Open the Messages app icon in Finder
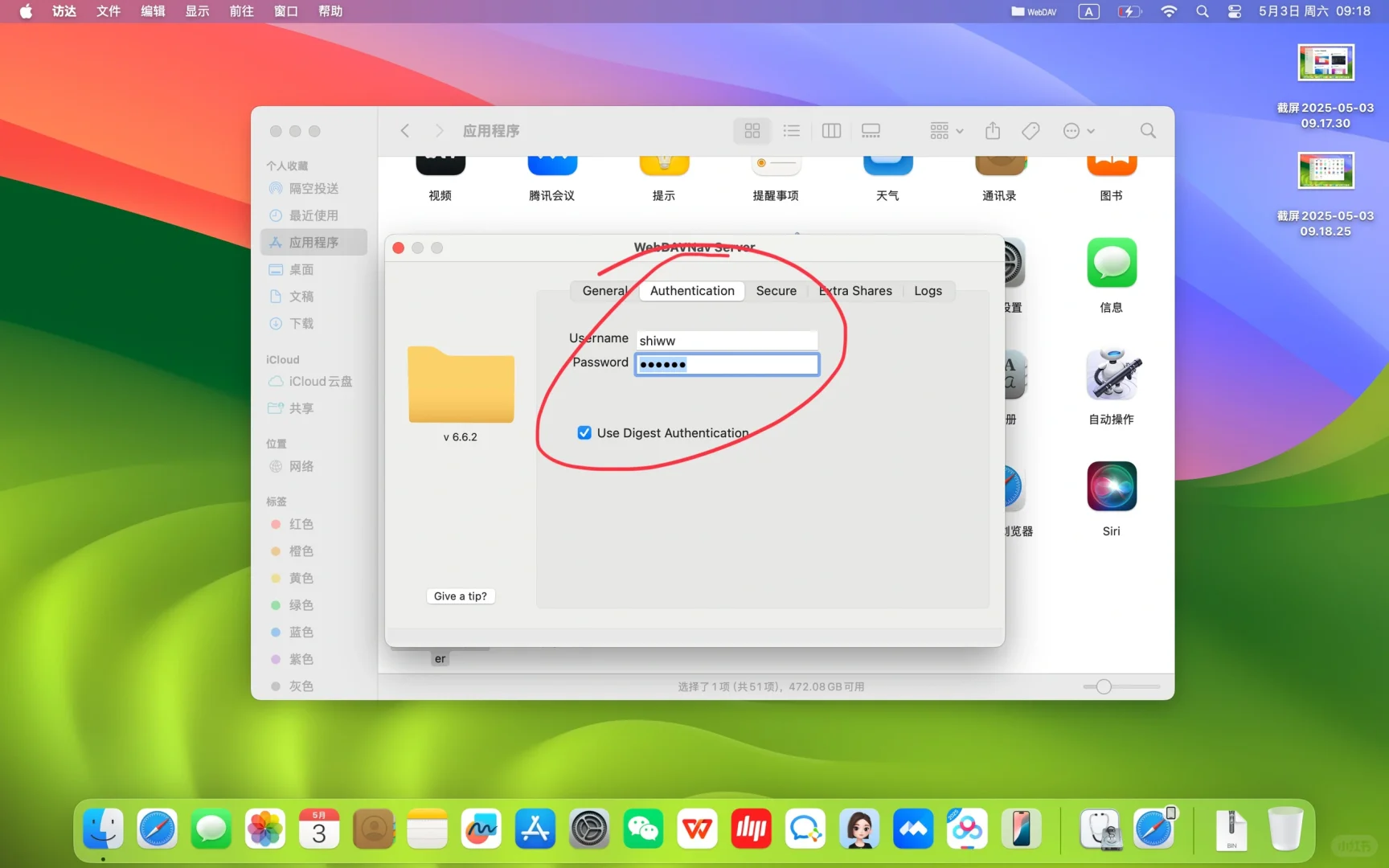Image resolution: width=1389 pixels, height=868 pixels. pyautogui.click(x=1111, y=264)
